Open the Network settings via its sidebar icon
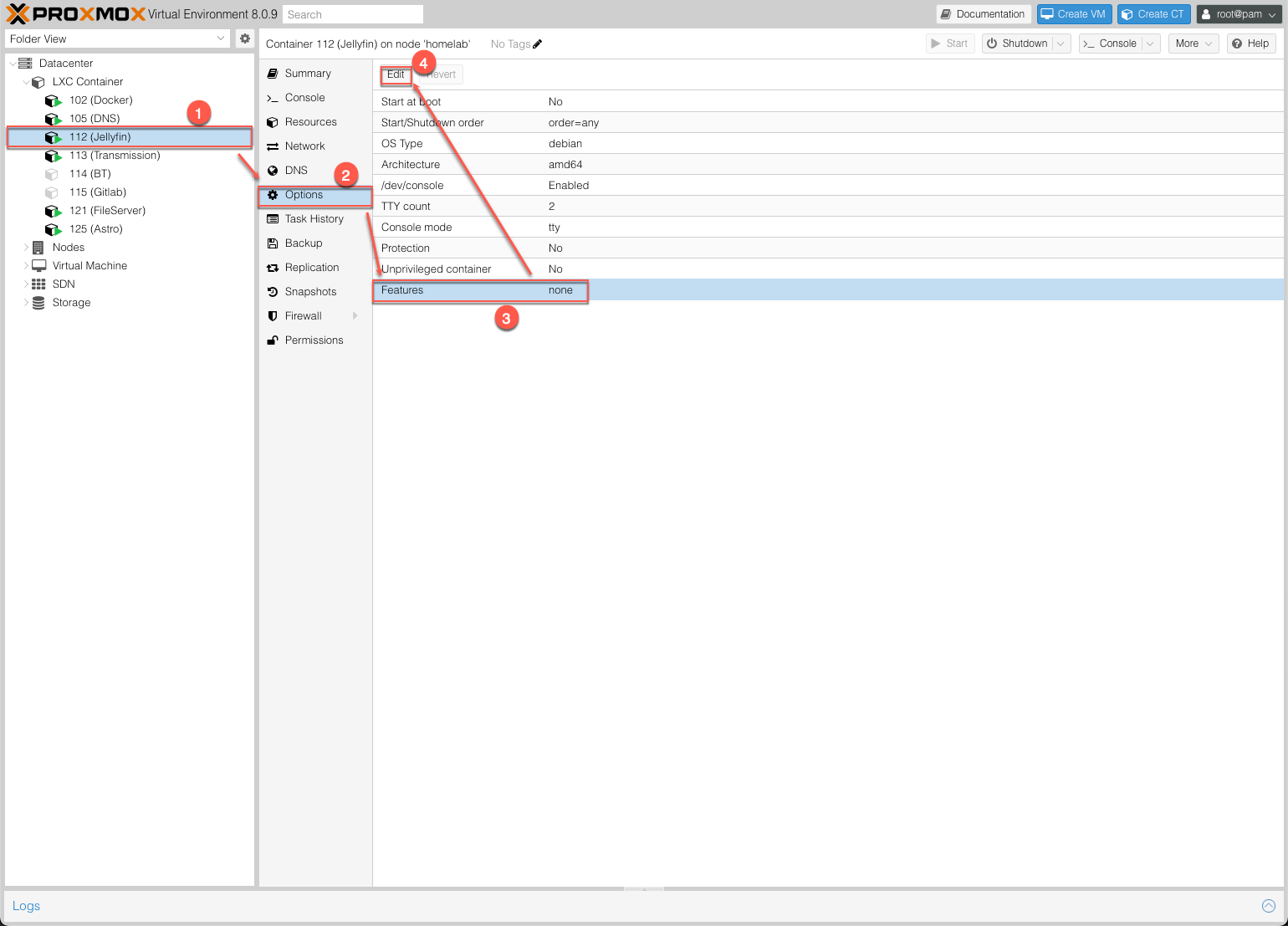 click(273, 146)
